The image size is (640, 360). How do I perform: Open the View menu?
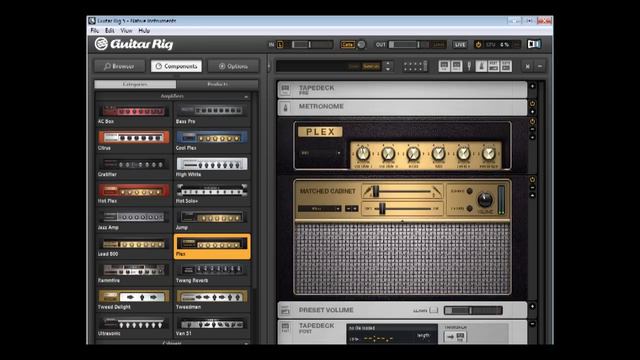click(x=126, y=31)
